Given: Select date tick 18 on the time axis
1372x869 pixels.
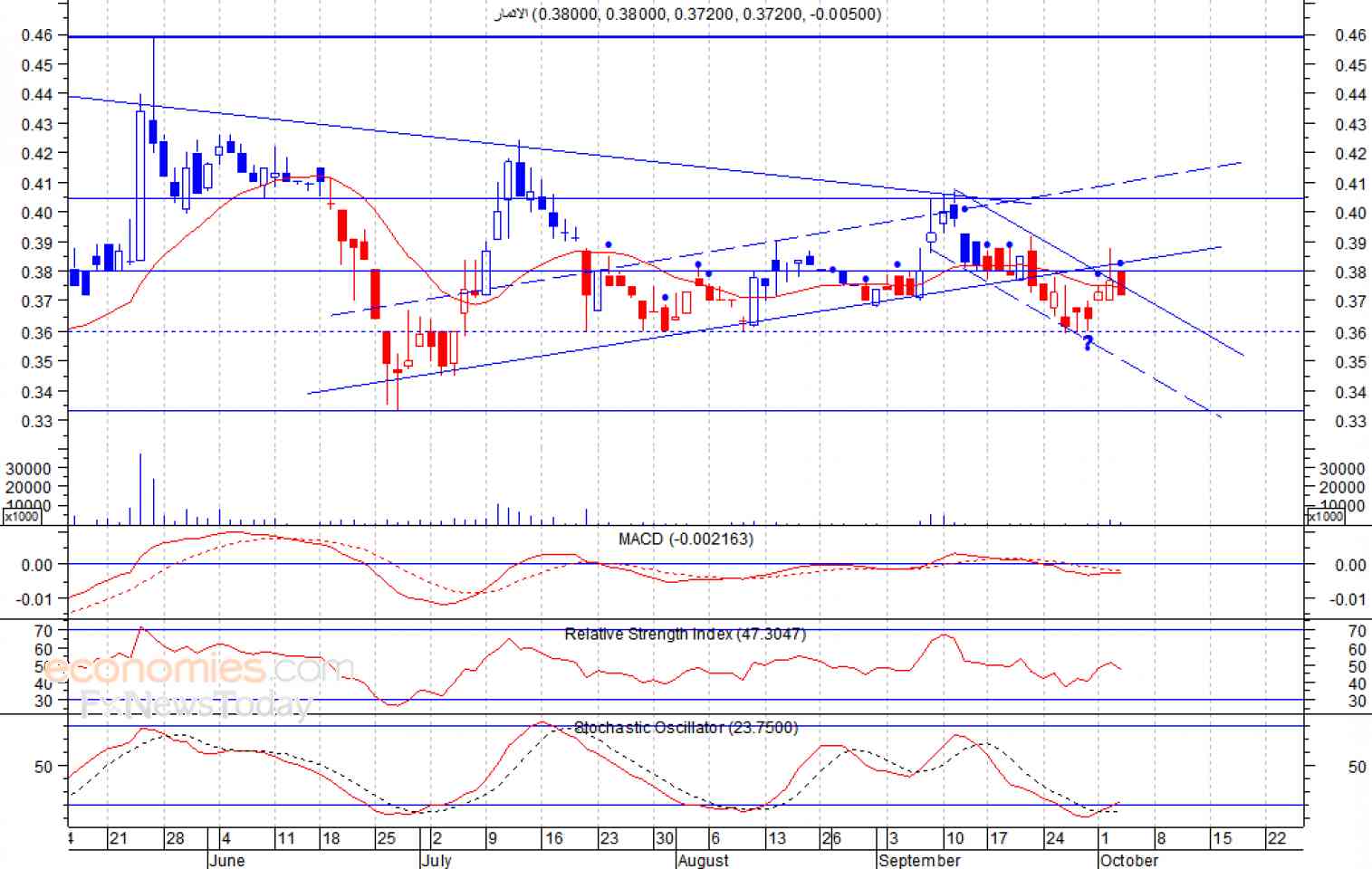Looking at the screenshot, I should coord(331,838).
